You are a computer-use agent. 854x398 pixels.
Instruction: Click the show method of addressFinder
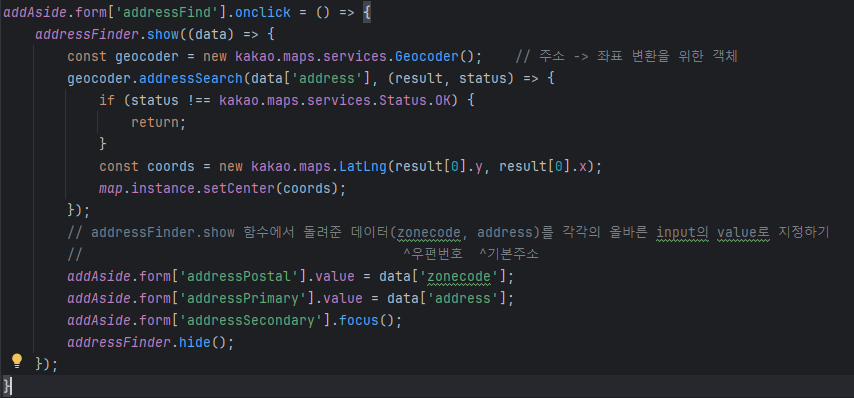(163, 34)
